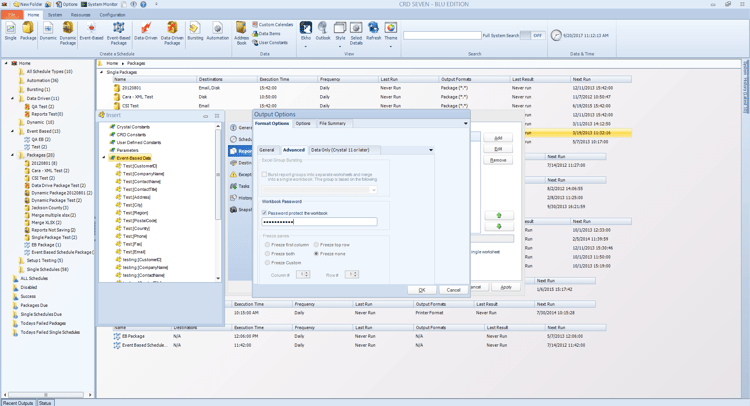Screen dimensions: 750x406
Task: Click the workbook password field
Action: [x=320, y=222]
